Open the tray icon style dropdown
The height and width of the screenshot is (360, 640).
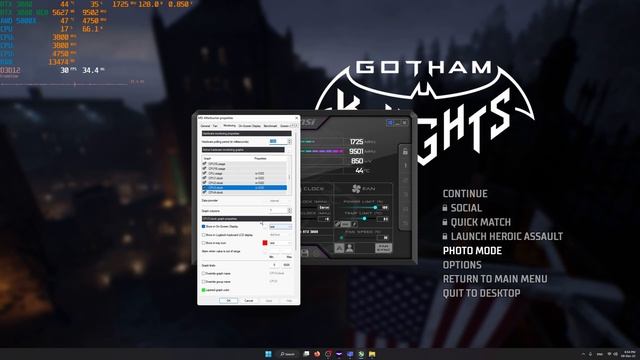280,243
